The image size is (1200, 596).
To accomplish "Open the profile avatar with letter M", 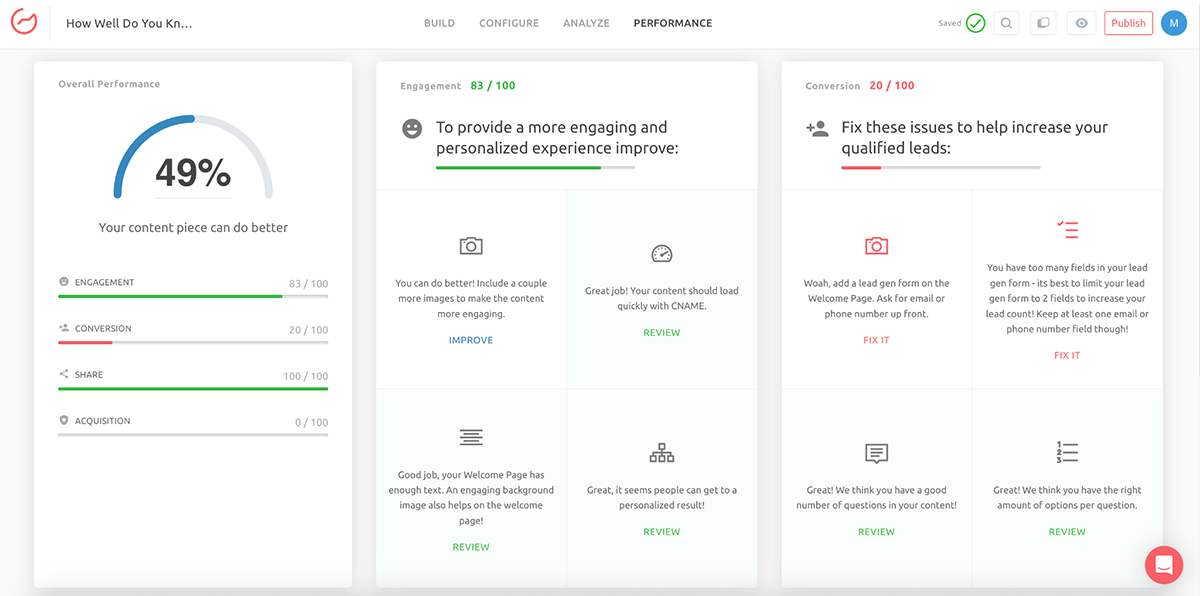I will [1174, 22].
